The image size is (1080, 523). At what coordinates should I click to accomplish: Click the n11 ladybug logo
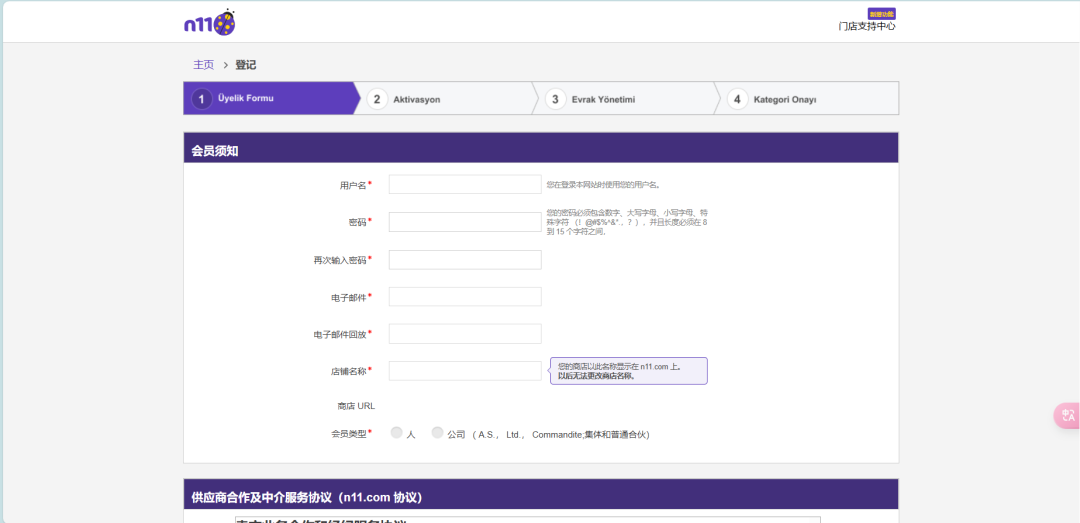(x=209, y=23)
